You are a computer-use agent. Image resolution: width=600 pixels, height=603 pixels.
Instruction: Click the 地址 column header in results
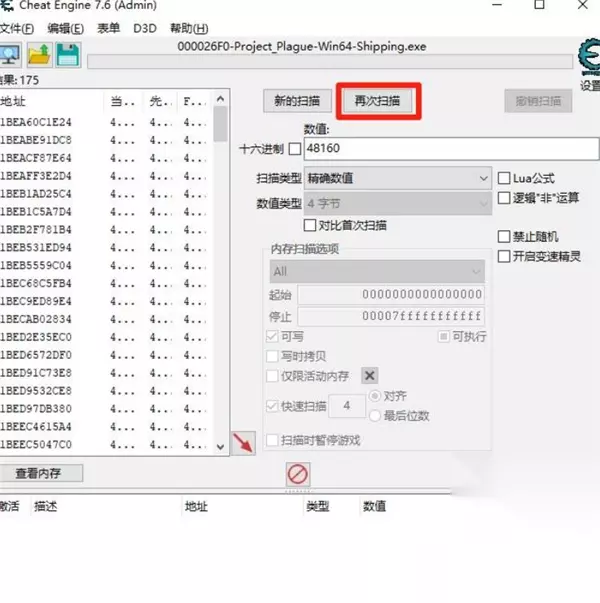(52, 102)
